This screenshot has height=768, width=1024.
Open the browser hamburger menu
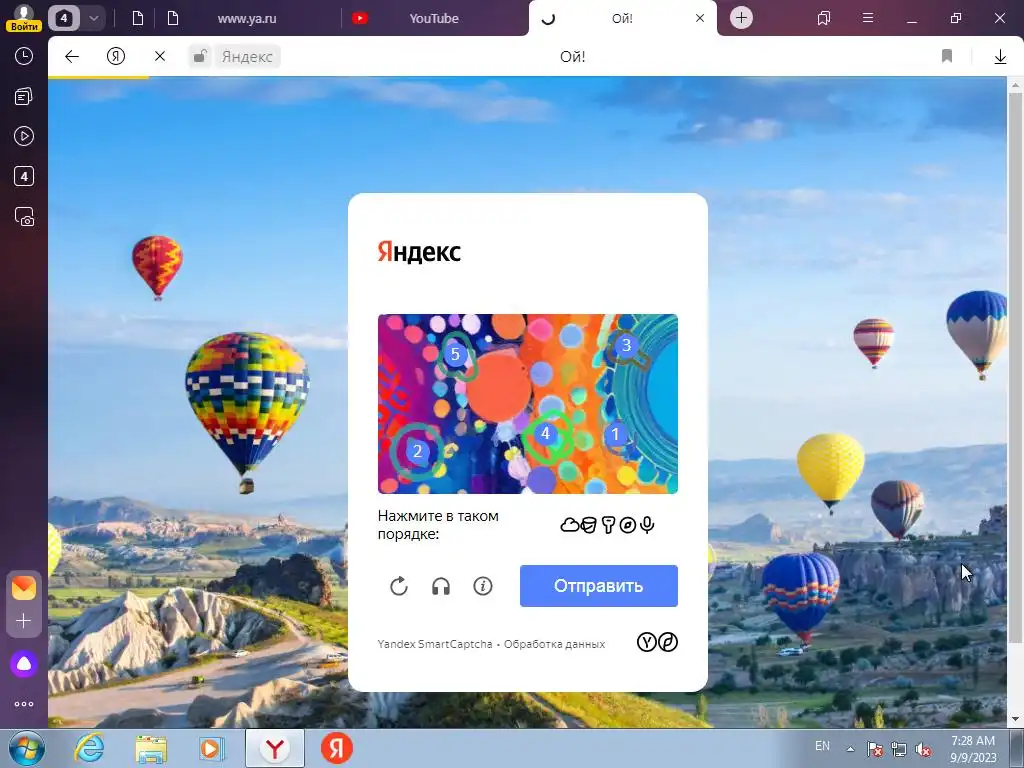click(x=868, y=18)
